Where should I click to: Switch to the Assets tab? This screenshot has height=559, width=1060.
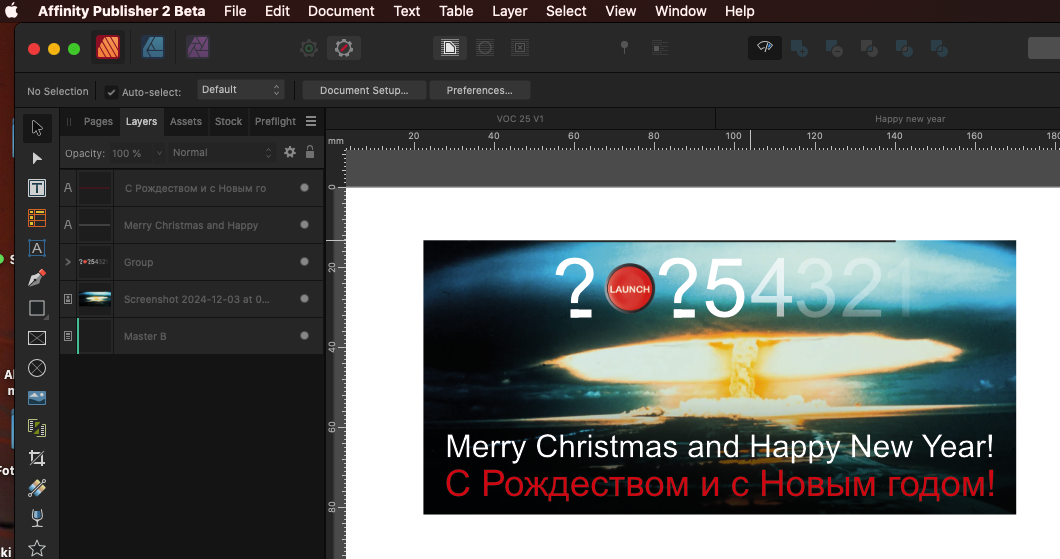point(185,121)
